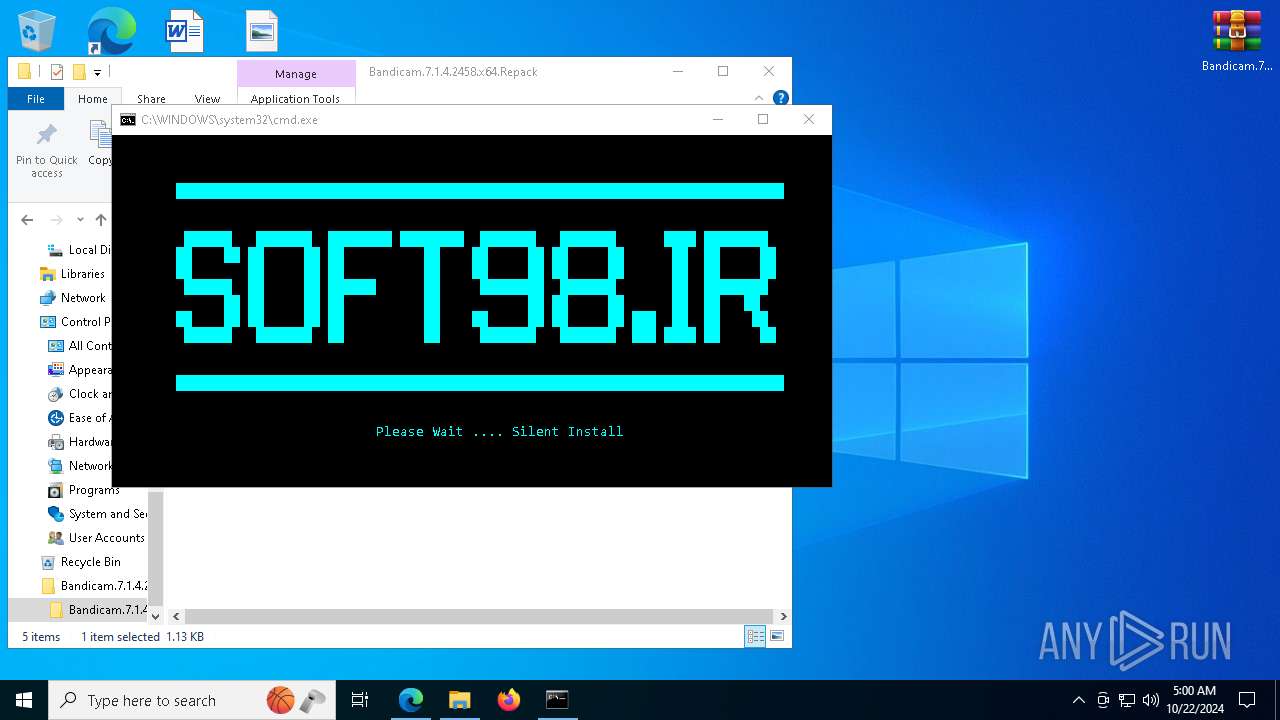Open Appearance and Personalization tree entry
1280x720 pixels.
pos(80,370)
